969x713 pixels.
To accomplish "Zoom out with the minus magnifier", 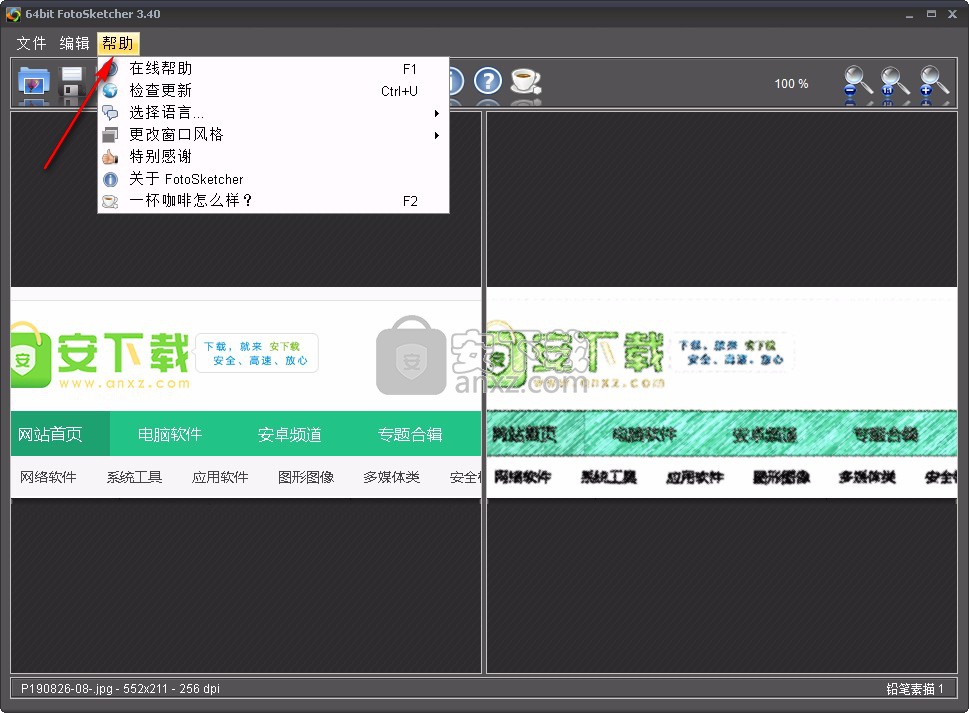I will 857,83.
